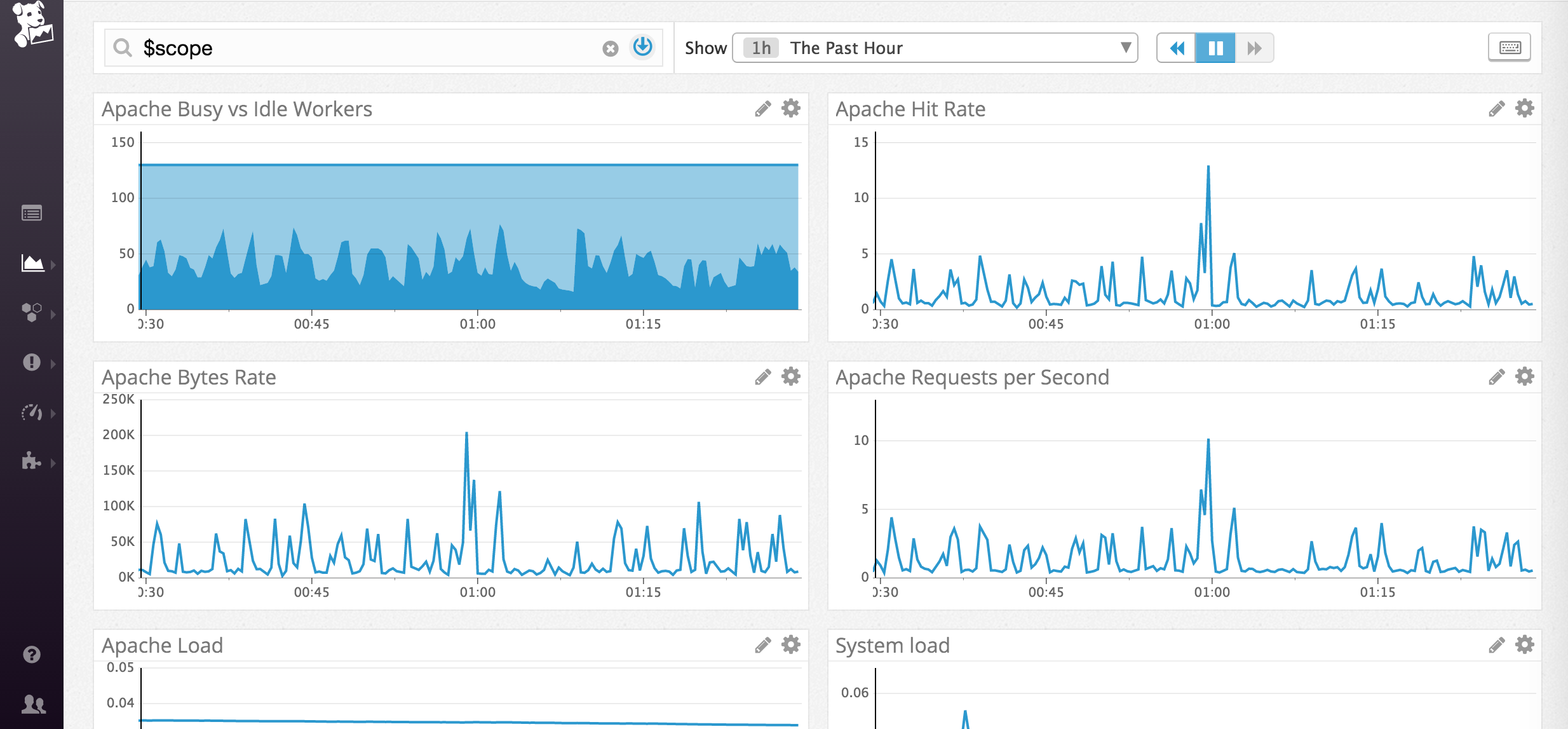1568x729 pixels.
Task: Toggle the download arrow in search bar
Action: pyautogui.click(x=642, y=46)
